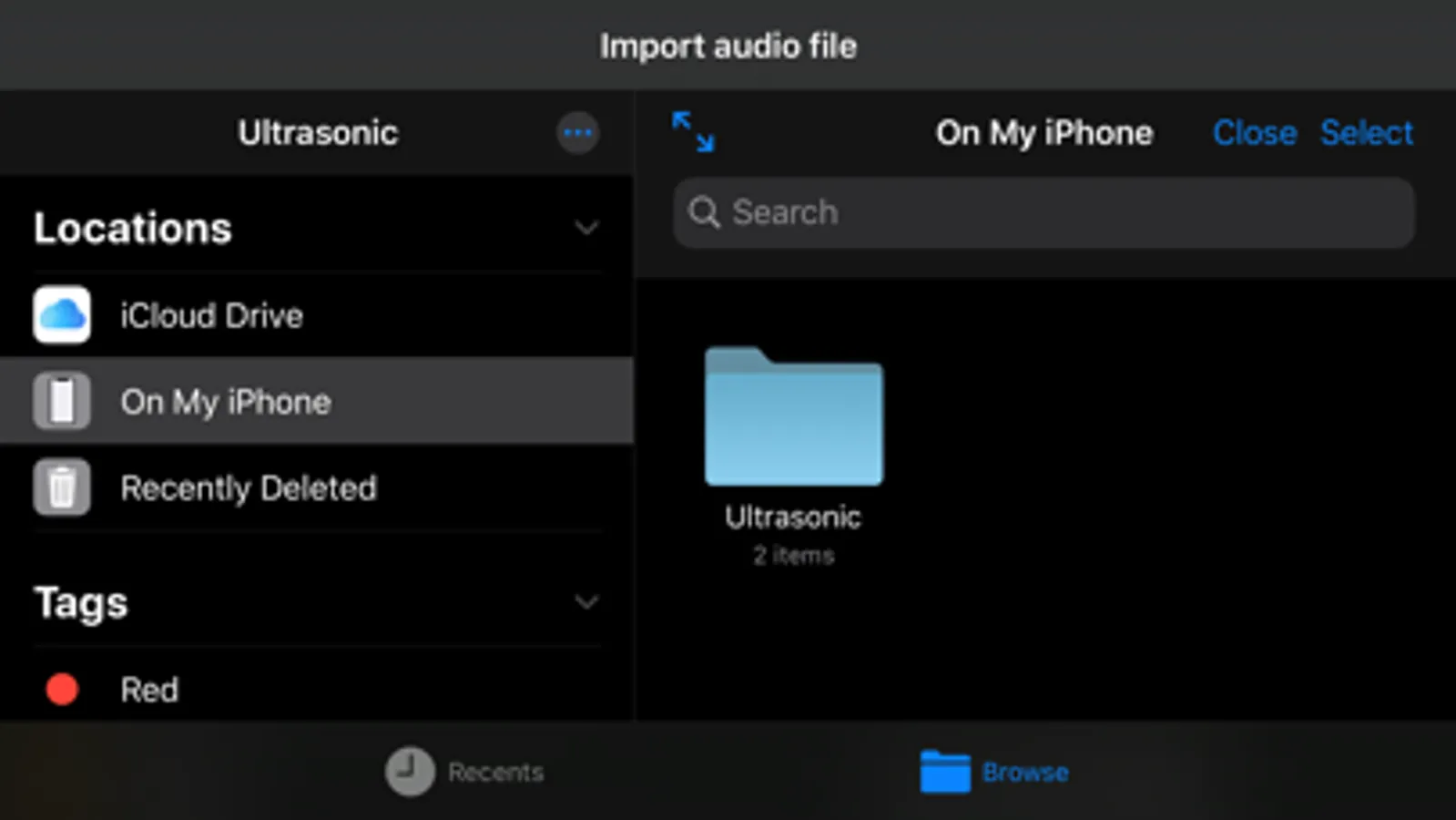Screen dimensions: 1456x820
Task: Click the Tags heading
Action: pyautogui.click(x=81, y=603)
